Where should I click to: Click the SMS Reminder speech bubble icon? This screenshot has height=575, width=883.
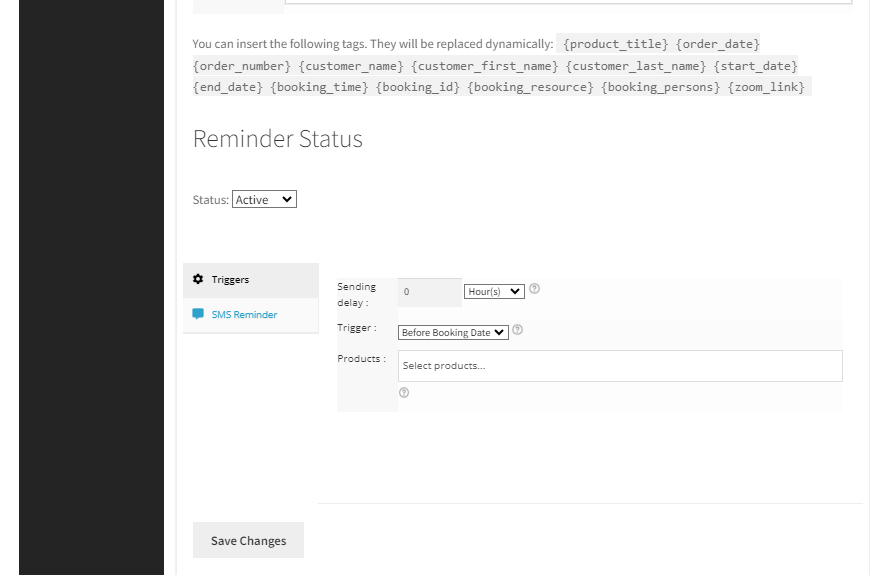click(198, 314)
